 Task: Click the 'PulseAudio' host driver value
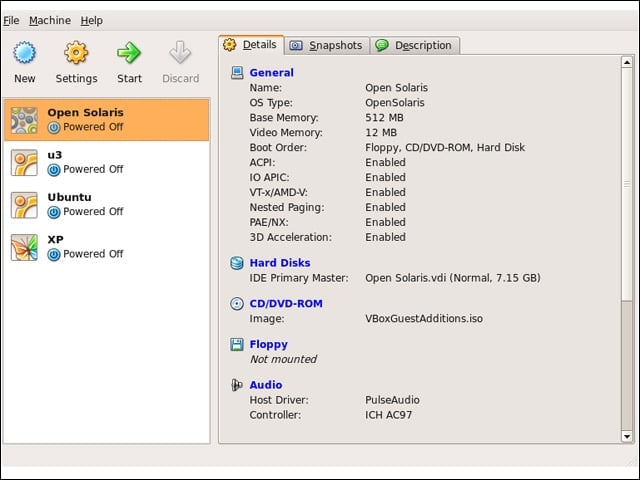coord(392,400)
